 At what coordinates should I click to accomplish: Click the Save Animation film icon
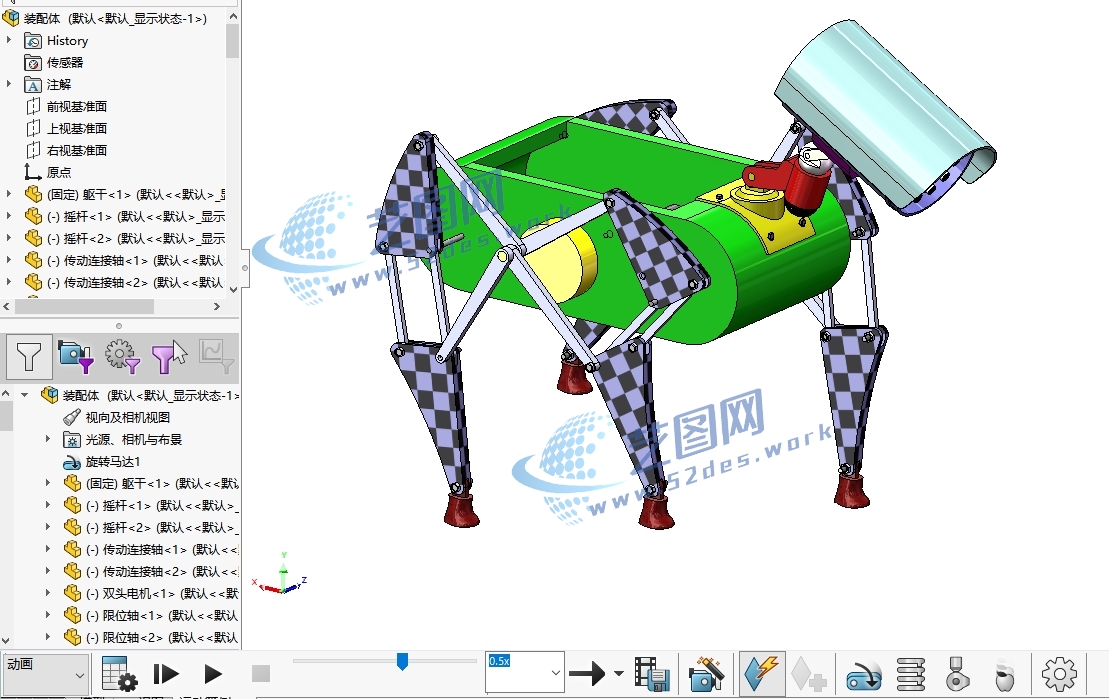651,674
